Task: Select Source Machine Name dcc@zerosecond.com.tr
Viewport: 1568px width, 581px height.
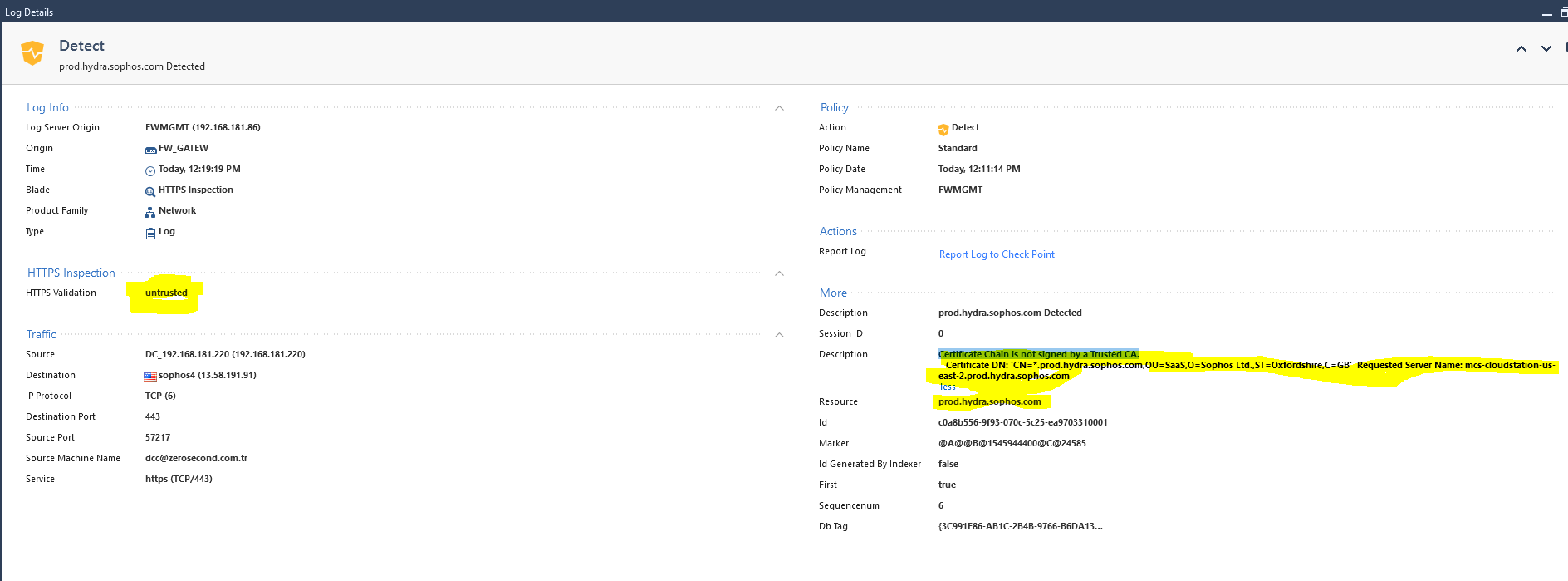Action: (196, 458)
